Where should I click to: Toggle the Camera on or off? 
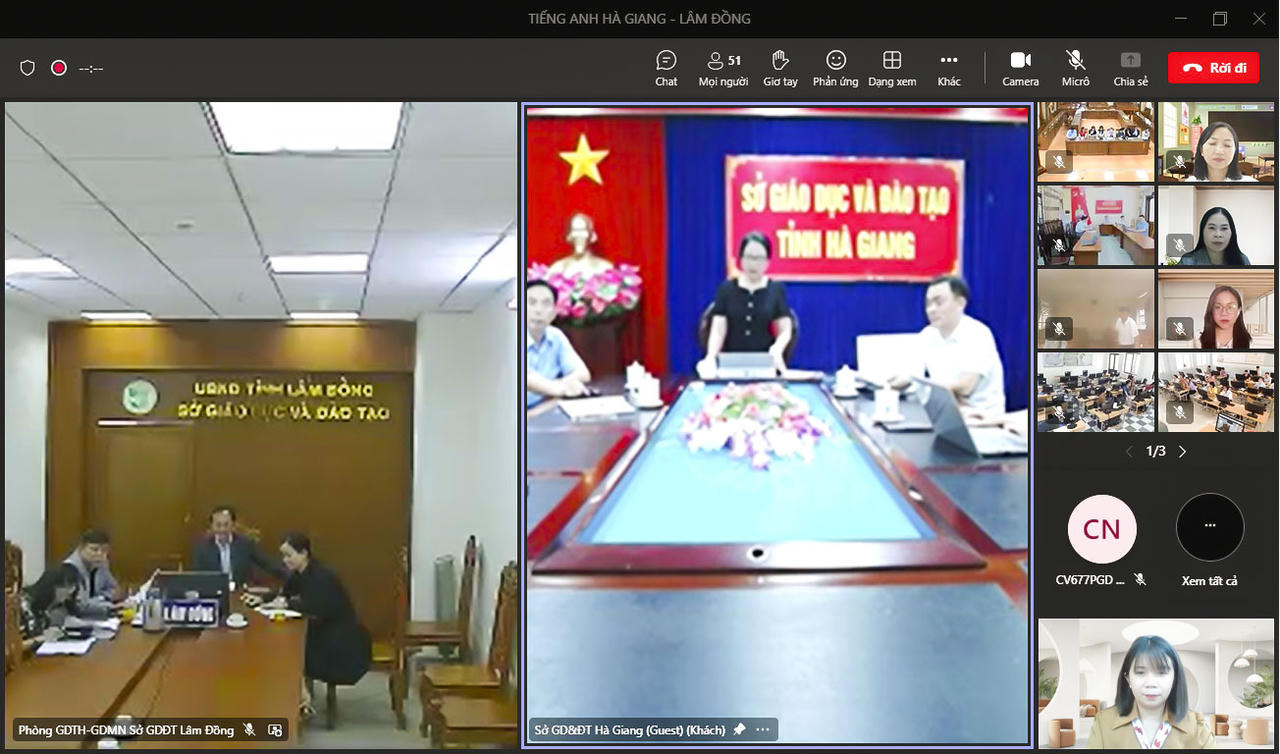pos(1020,68)
